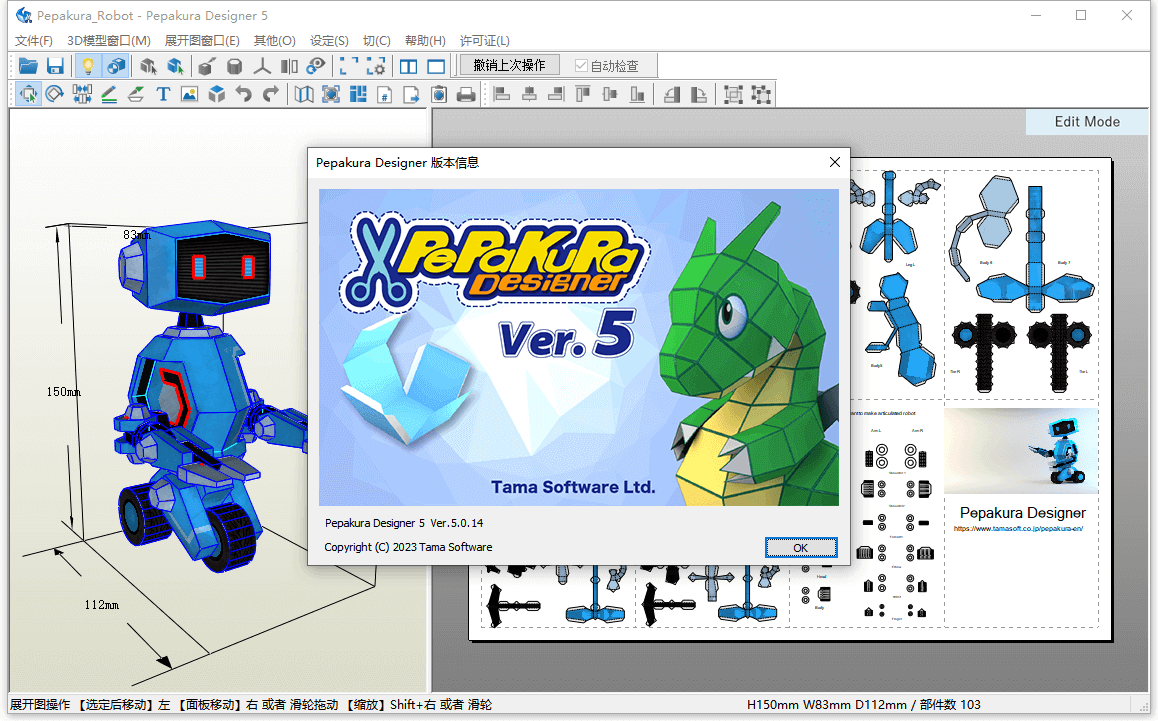Click the three-axis orientation icon
This screenshot has height=721, width=1158.
261,66
